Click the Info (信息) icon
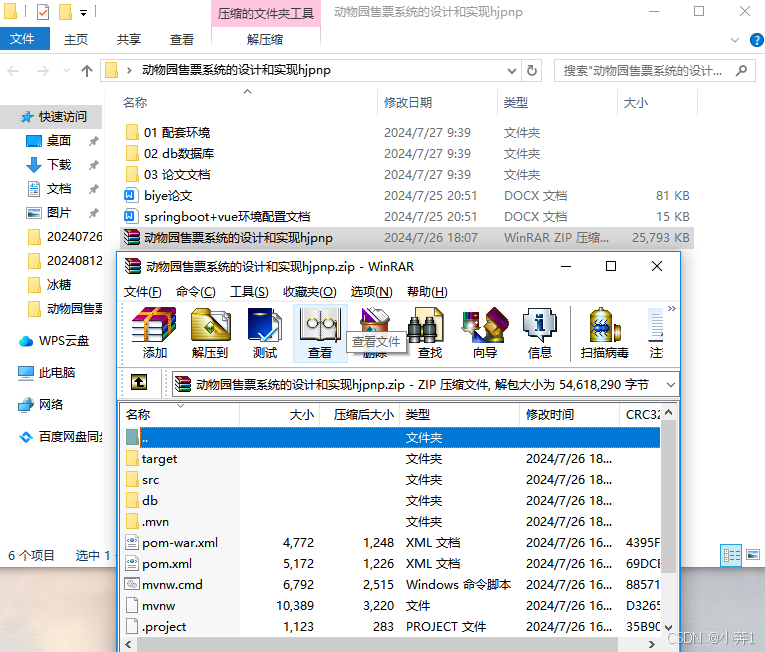This screenshot has height=652, width=765. [540, 333]
